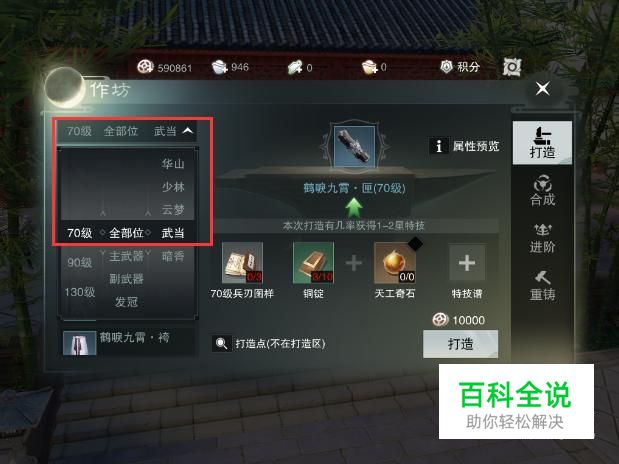This screenshot has width=619, height=464.
Task: Click the 70级兵刃图样 blueprint material icon
Action: 242,263
